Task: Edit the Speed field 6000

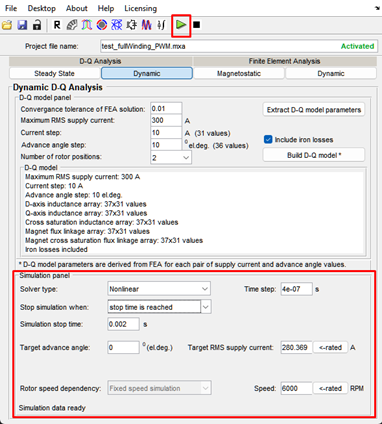Action: [x=296, y=388]
